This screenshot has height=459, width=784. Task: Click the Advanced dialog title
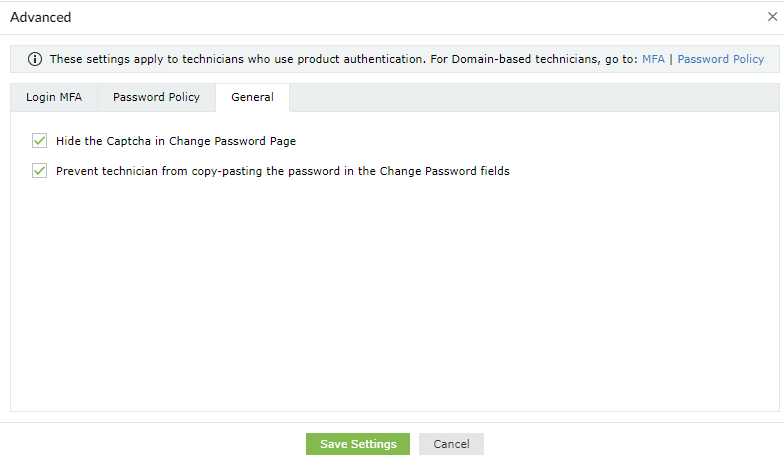(x=41, y=17)
